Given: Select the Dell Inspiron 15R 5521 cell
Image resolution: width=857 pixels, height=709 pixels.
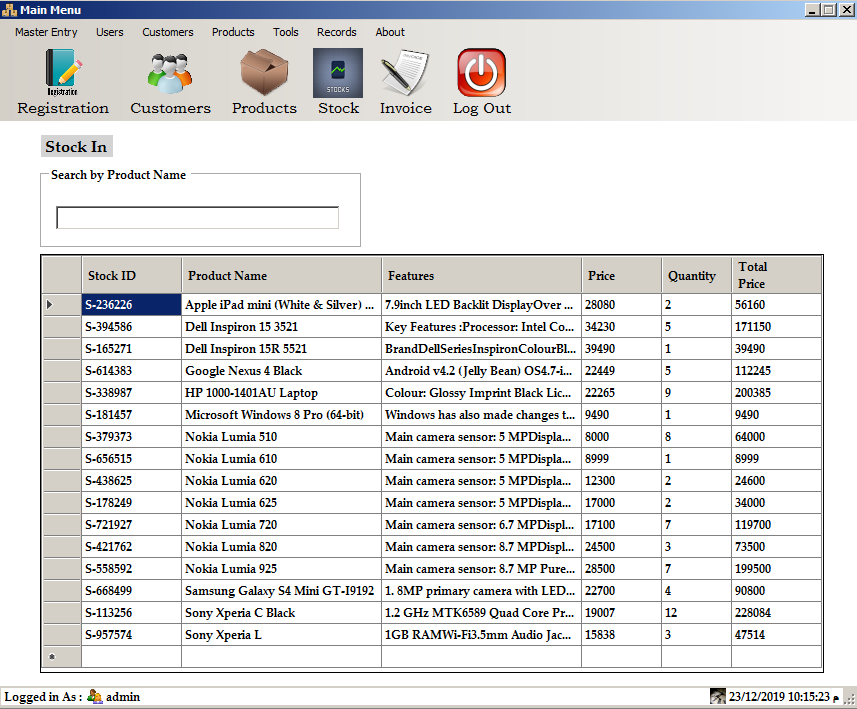Looking at the screenshot, I should point(281,349).
